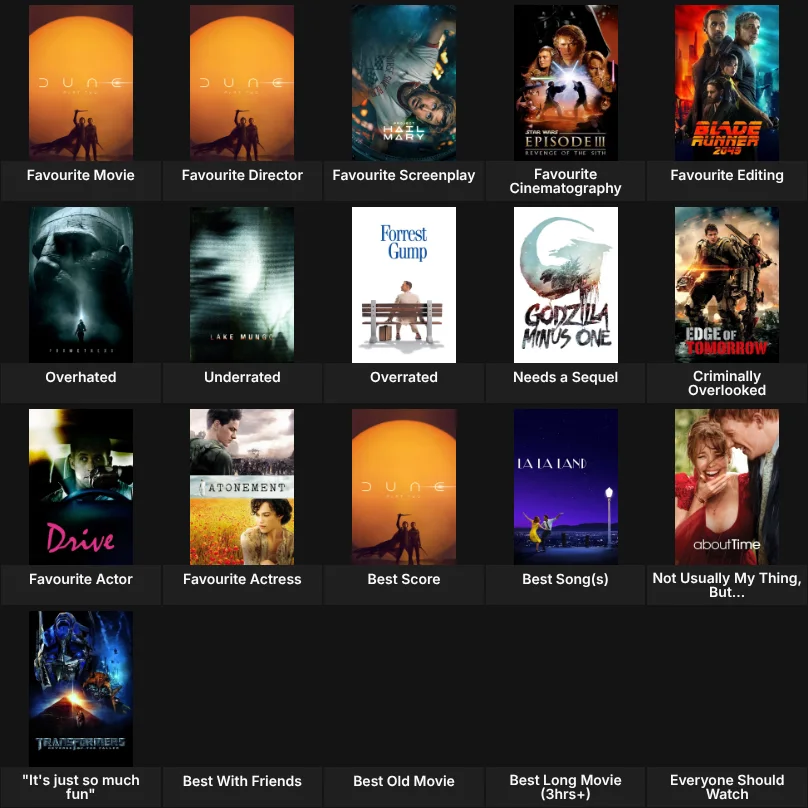This screenshot has width=808, height=808.
Task: Click the Dune poster above Favourite Movie
Action: click(81, 83)
